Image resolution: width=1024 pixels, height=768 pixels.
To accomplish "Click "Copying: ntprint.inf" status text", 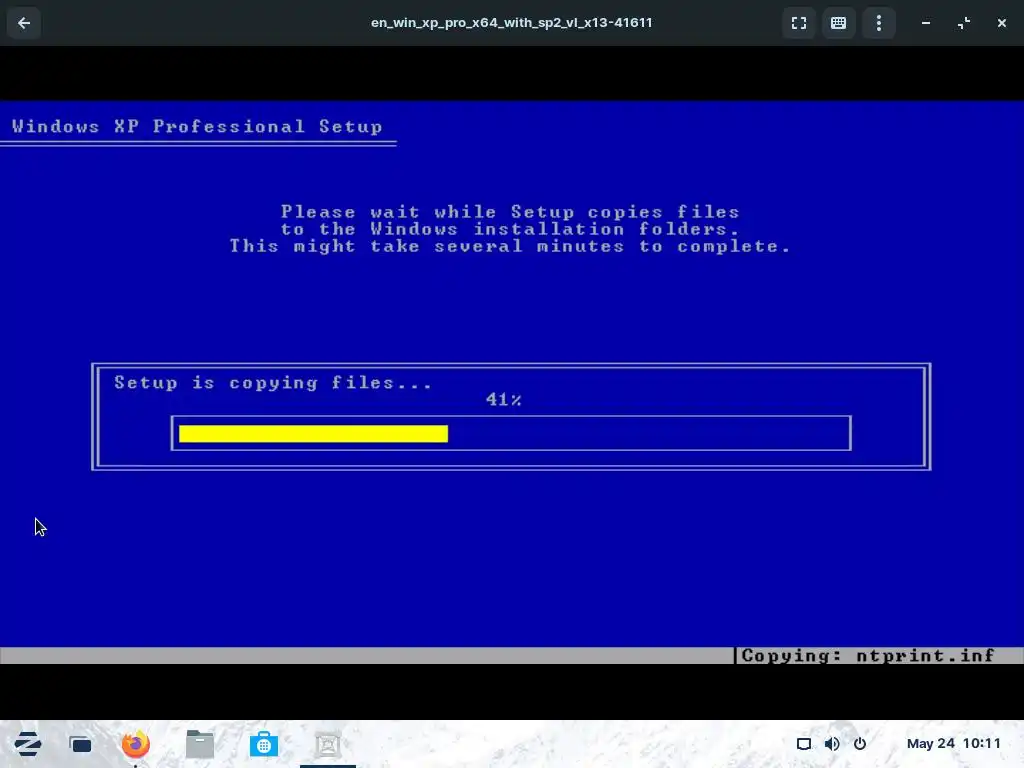I will pyautogui.click(x=868, y=656).
